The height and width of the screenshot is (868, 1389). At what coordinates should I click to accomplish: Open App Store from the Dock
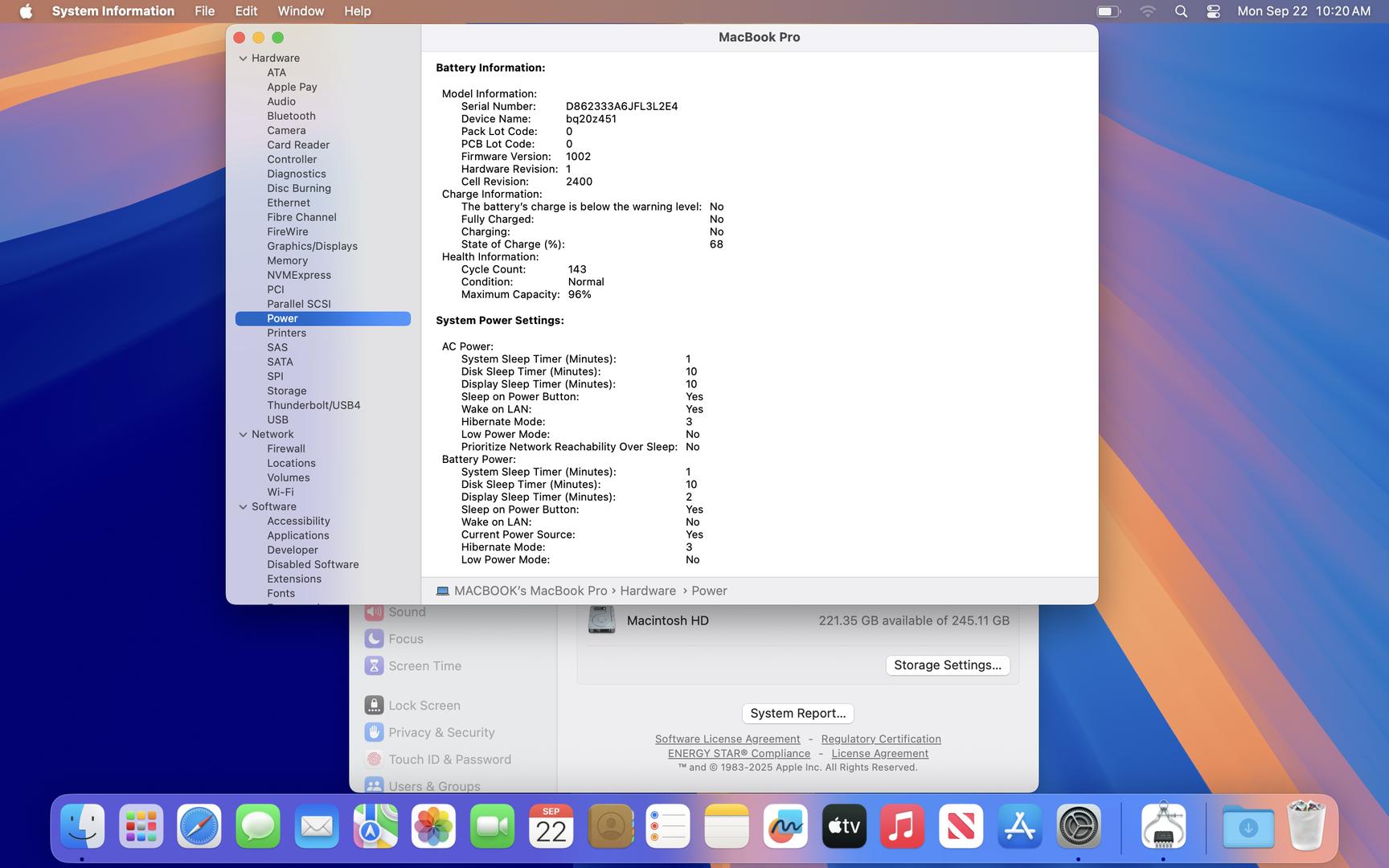pyautogui.click(x=1020, y=826)
